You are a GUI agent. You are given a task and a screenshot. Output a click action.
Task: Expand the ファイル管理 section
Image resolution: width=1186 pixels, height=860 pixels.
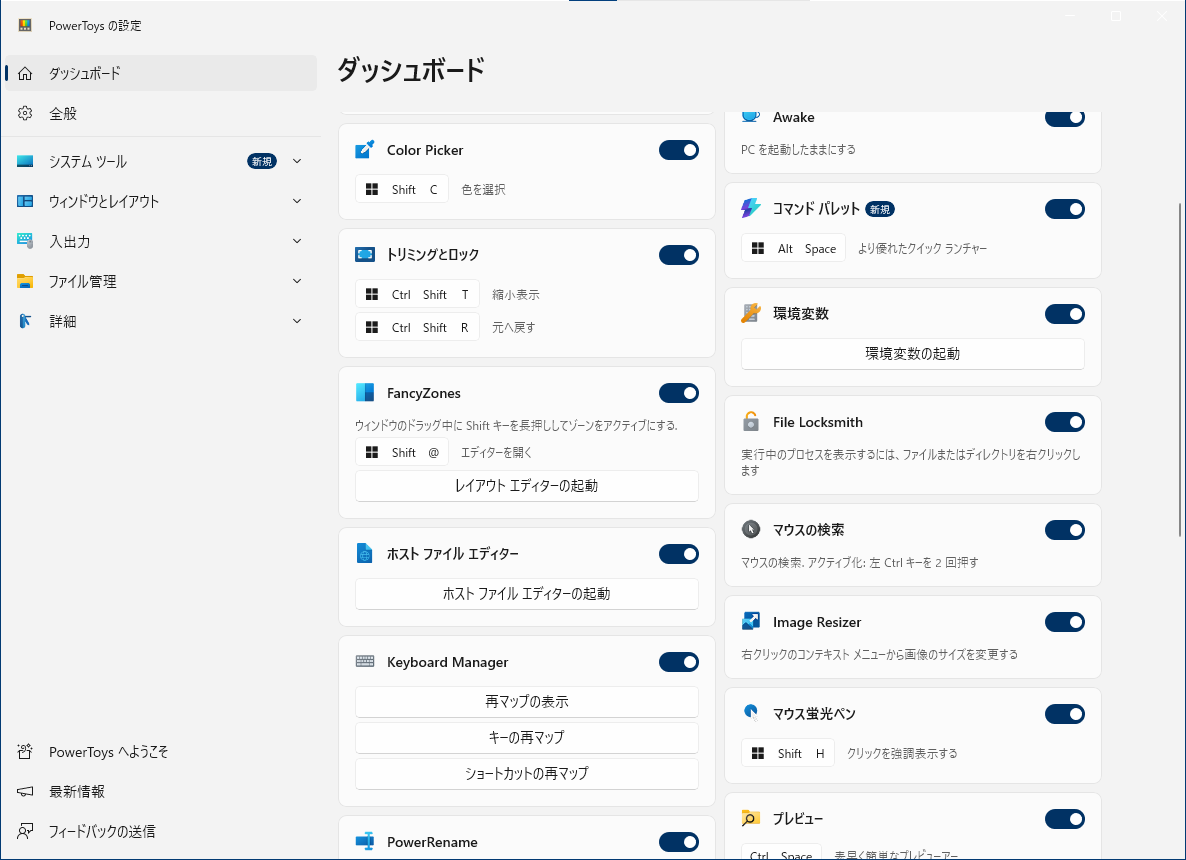pyautogui.click(x=296, y=281)
